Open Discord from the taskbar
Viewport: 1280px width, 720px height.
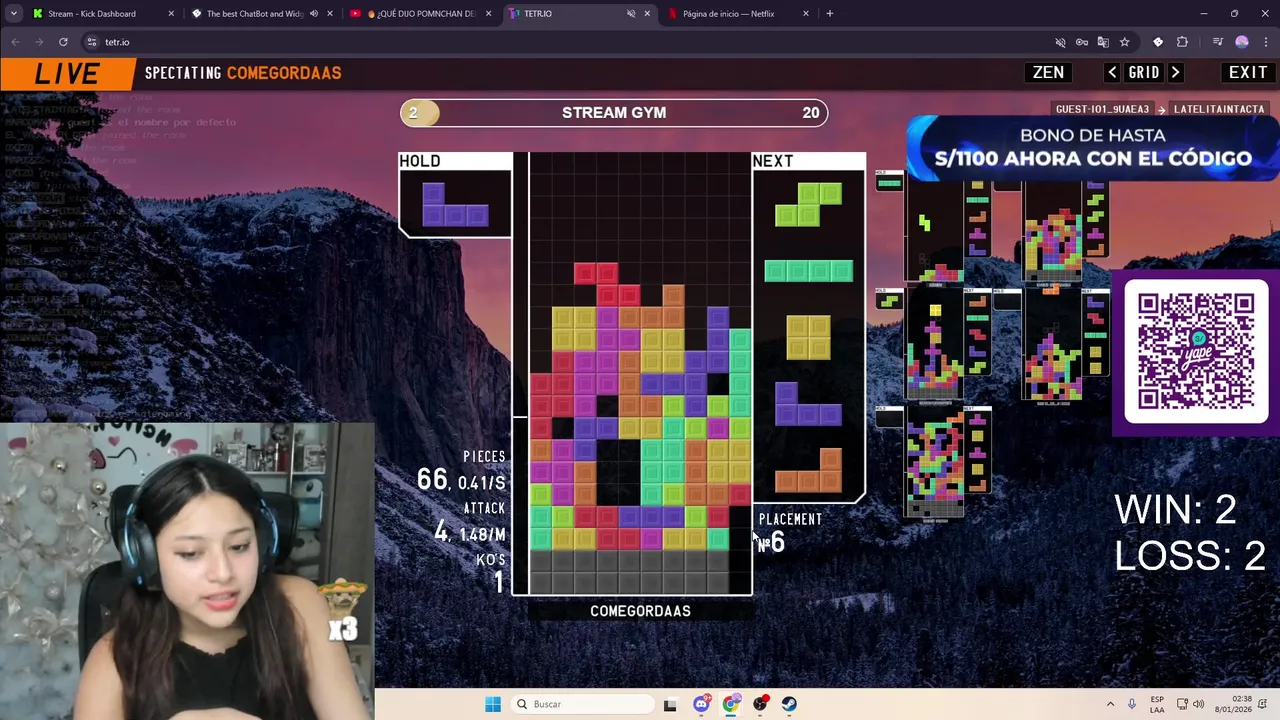701,704
